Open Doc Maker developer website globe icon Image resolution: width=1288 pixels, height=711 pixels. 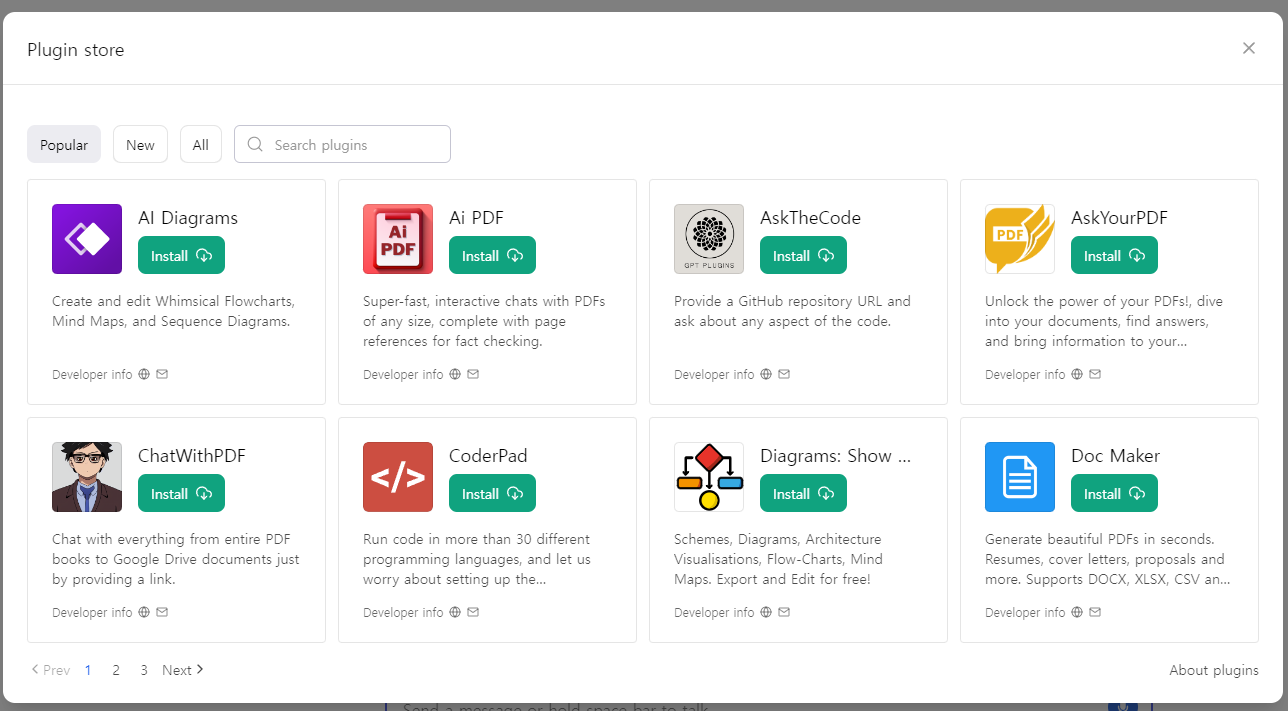pos(1077,612)
